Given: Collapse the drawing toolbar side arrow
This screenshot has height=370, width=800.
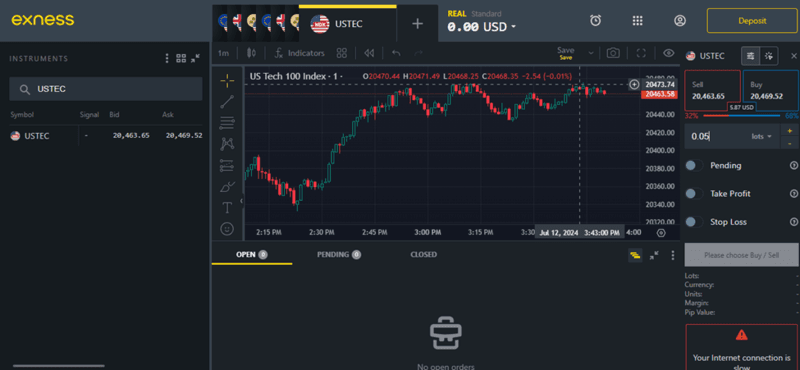Looking at the screenshot, I should click(x=241, y=201).
